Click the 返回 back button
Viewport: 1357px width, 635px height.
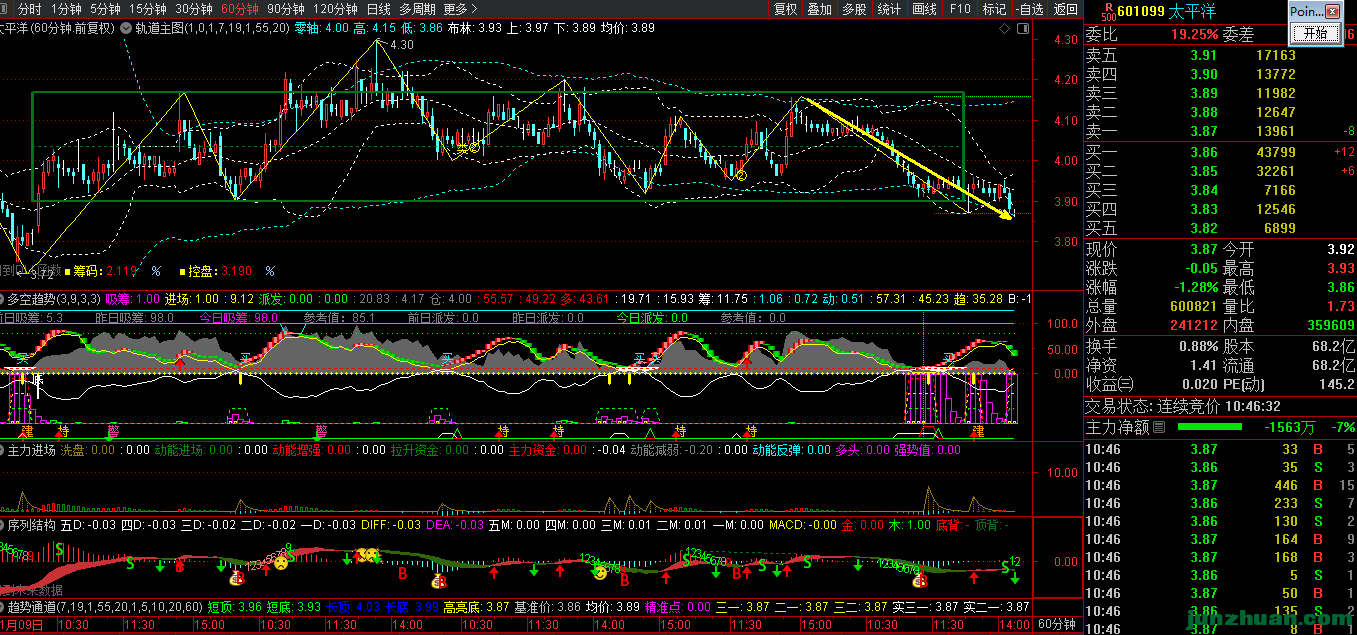(x=1066, y=9)
